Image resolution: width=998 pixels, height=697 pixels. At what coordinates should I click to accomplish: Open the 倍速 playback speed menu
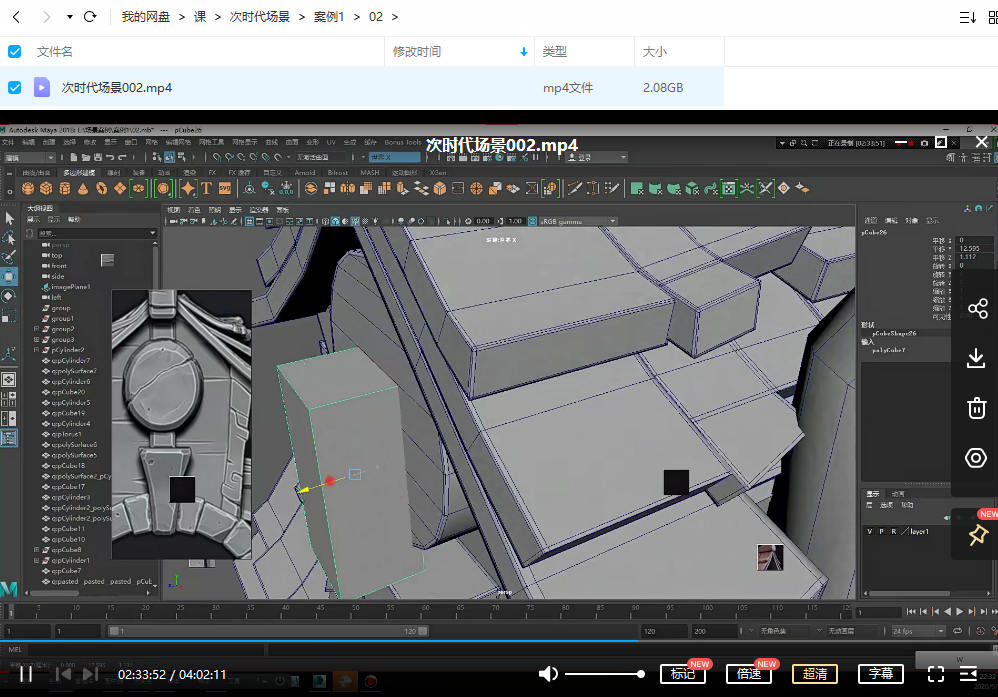(749, 674)
